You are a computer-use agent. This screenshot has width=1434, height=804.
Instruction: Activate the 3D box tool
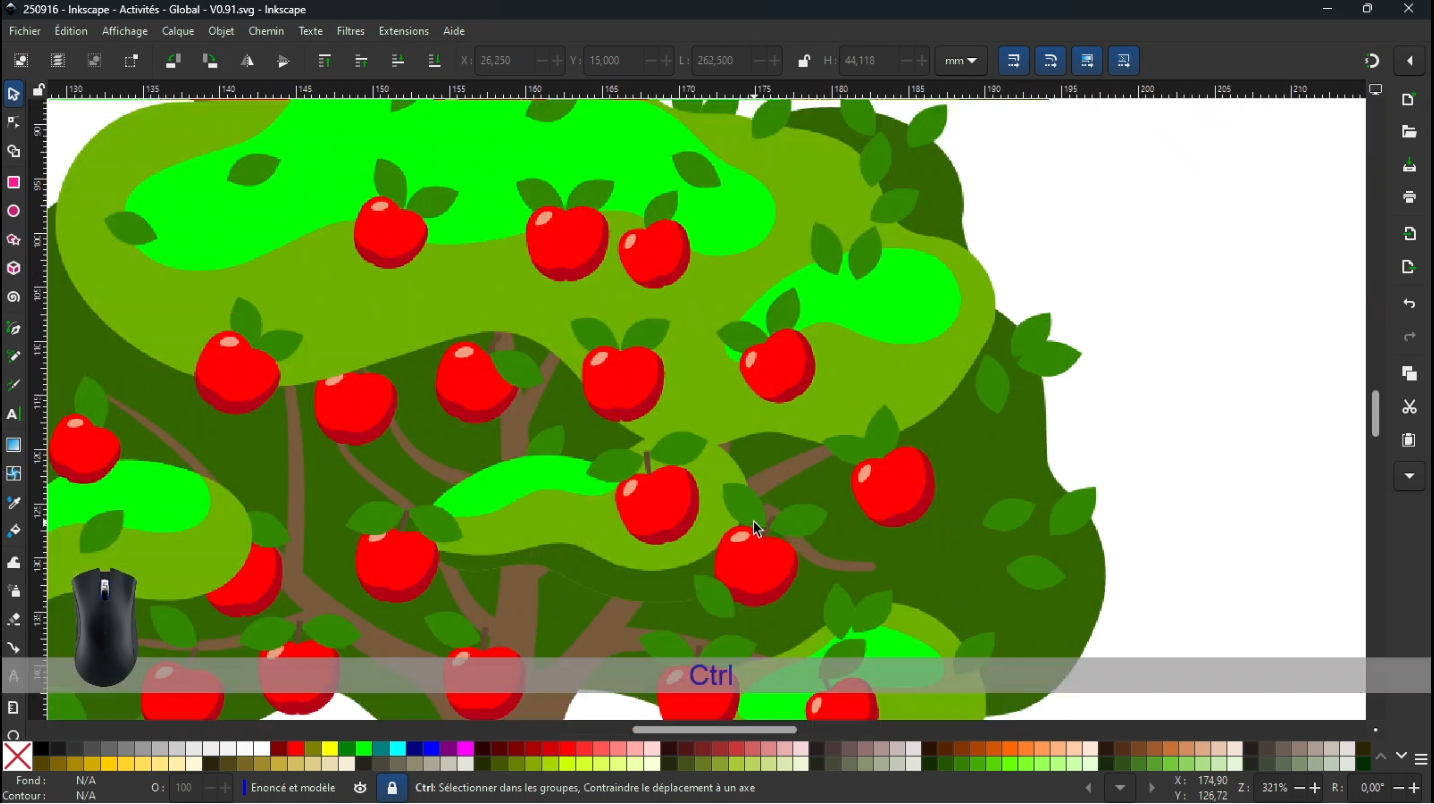[14, 269]
